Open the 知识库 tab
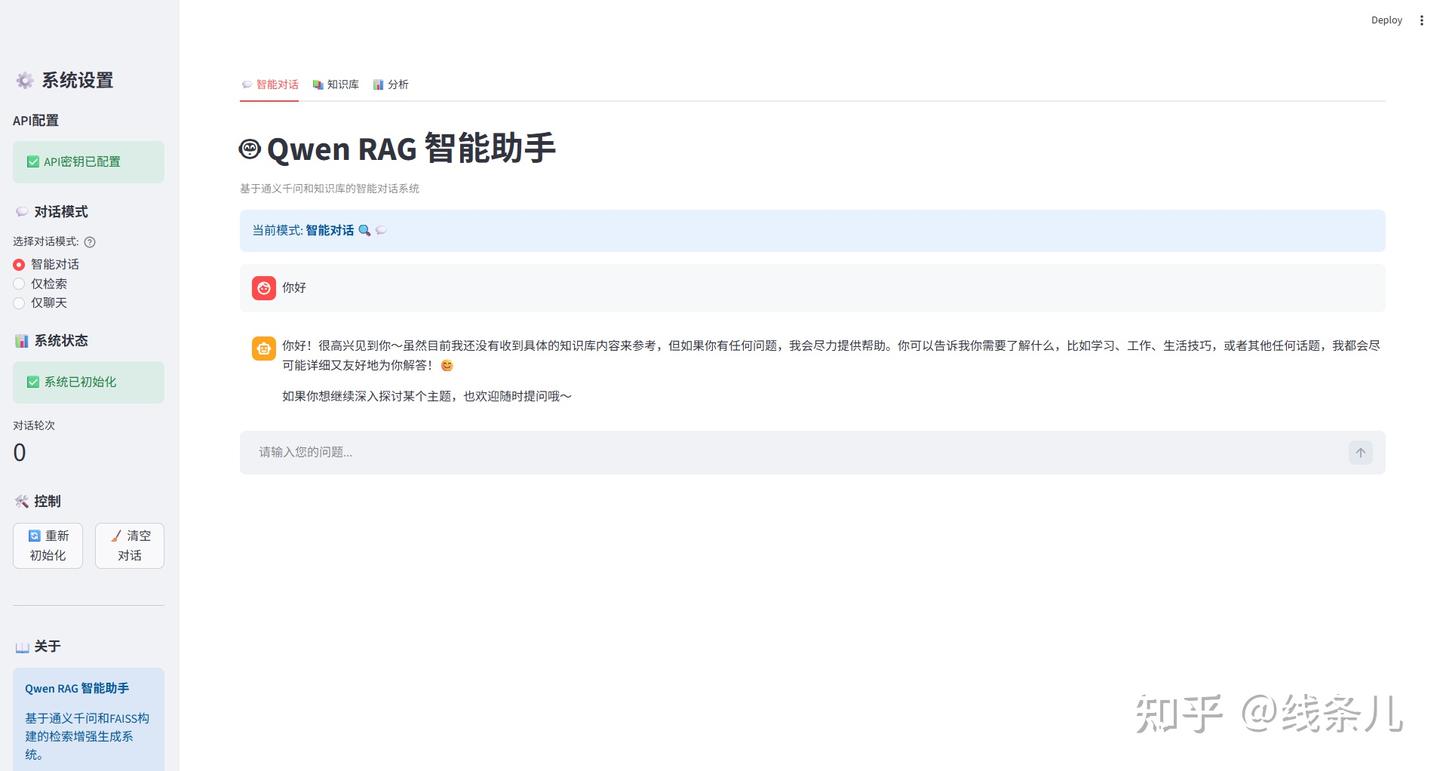This screenshot has width=1440, height=771. coord(335,84)
